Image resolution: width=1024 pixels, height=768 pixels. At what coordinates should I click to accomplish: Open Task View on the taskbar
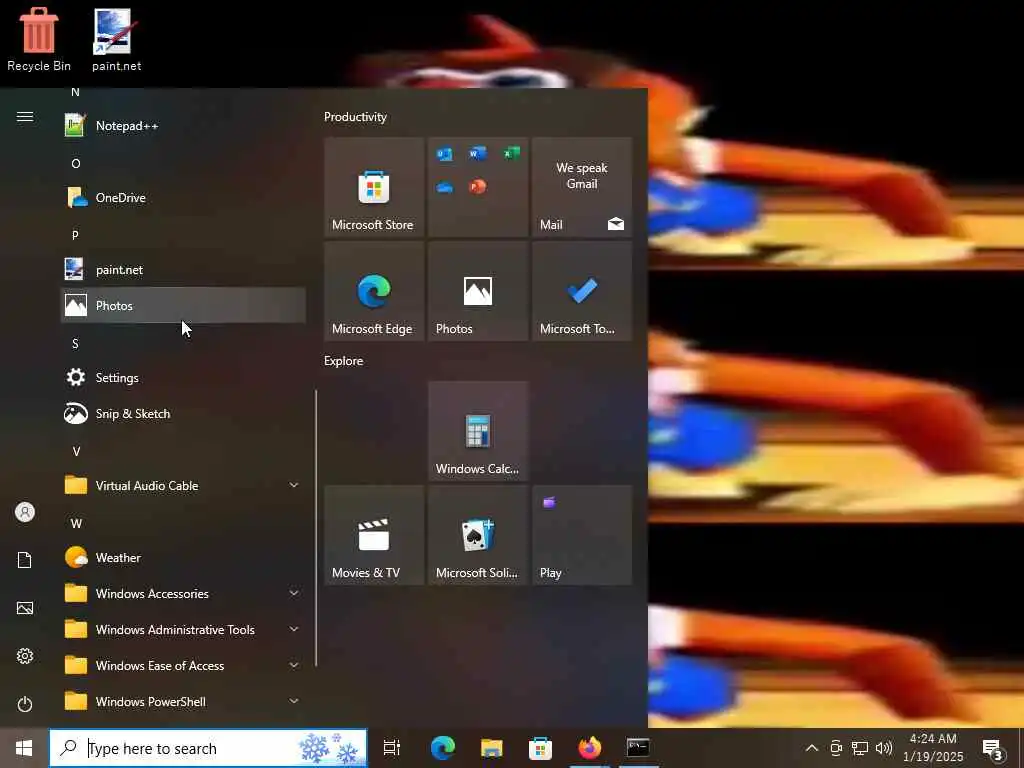[x=391, y=748]
